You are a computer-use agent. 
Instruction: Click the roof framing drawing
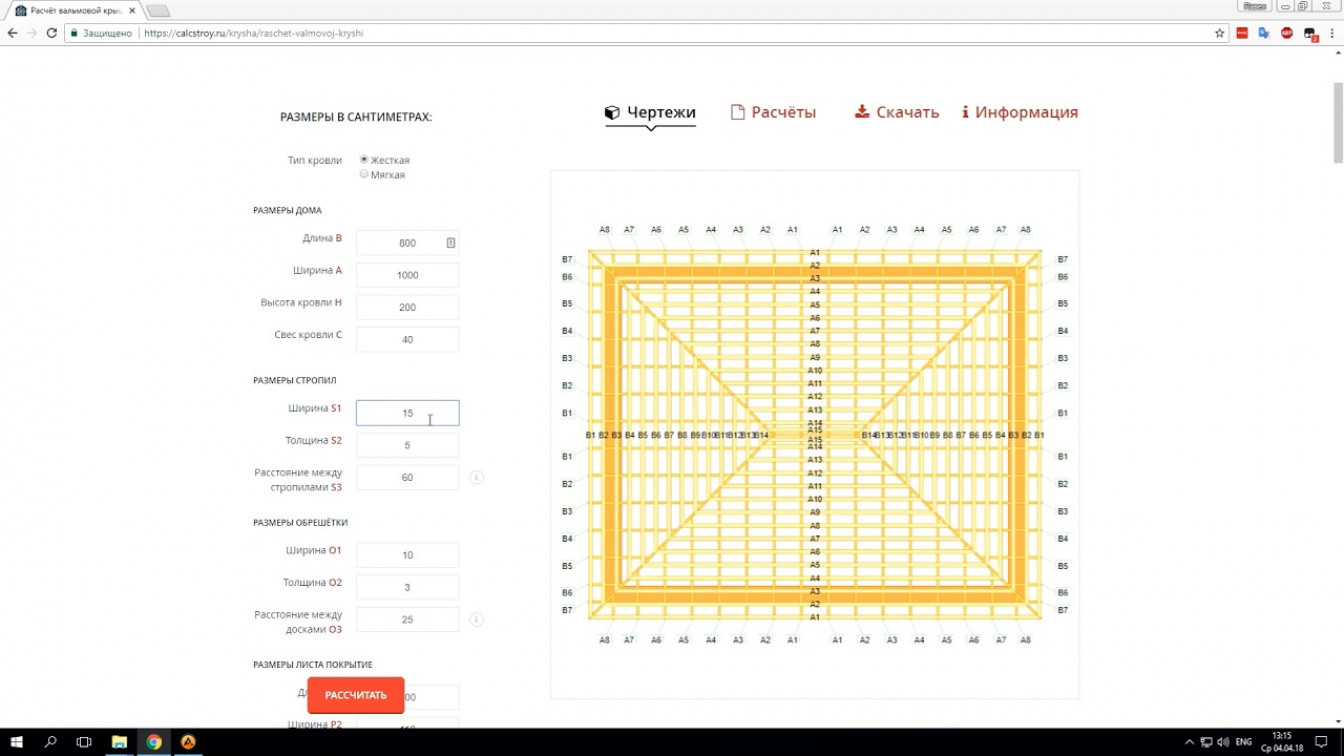[814, 434]
